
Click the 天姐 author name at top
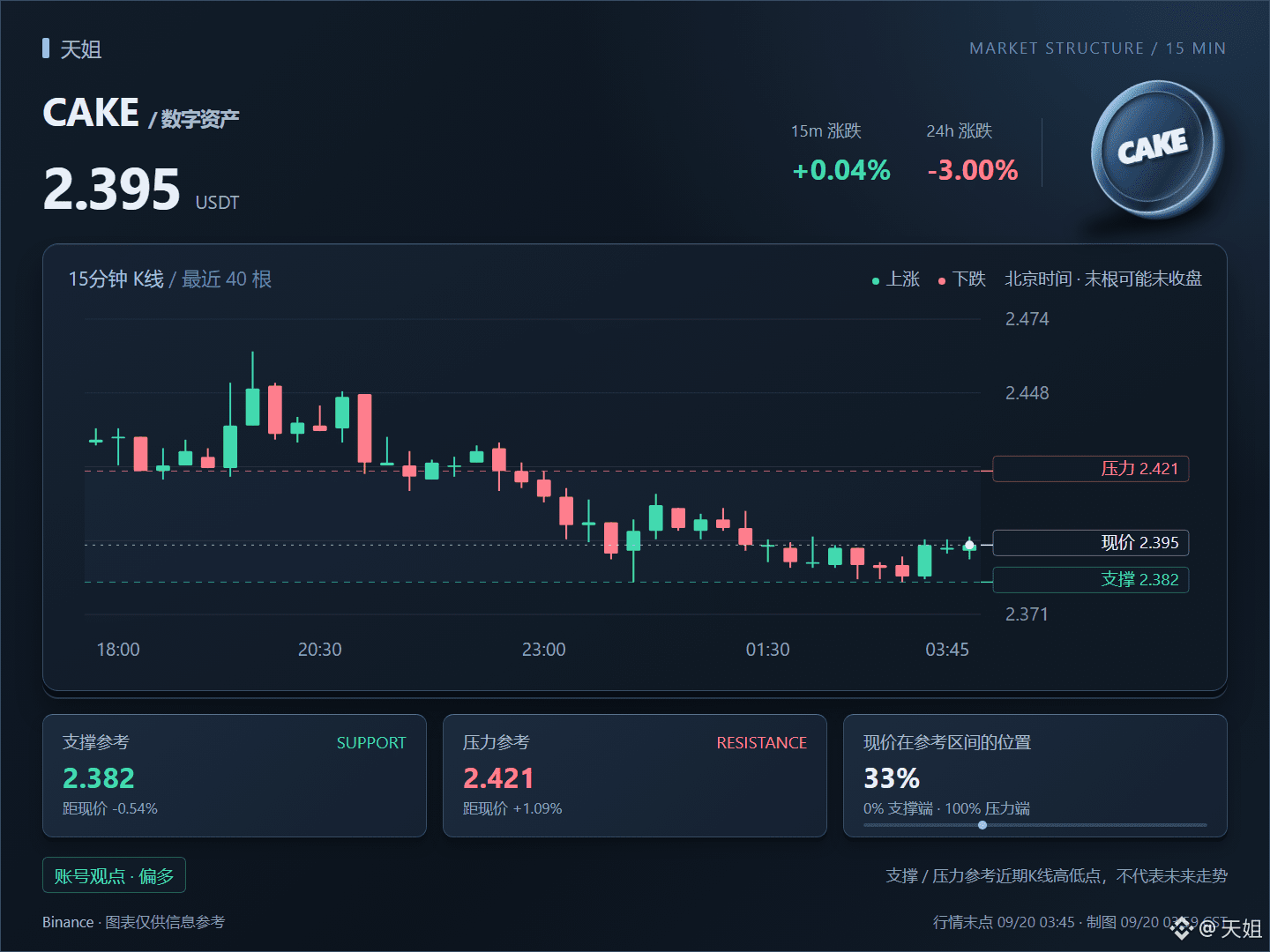coord(81,49)
